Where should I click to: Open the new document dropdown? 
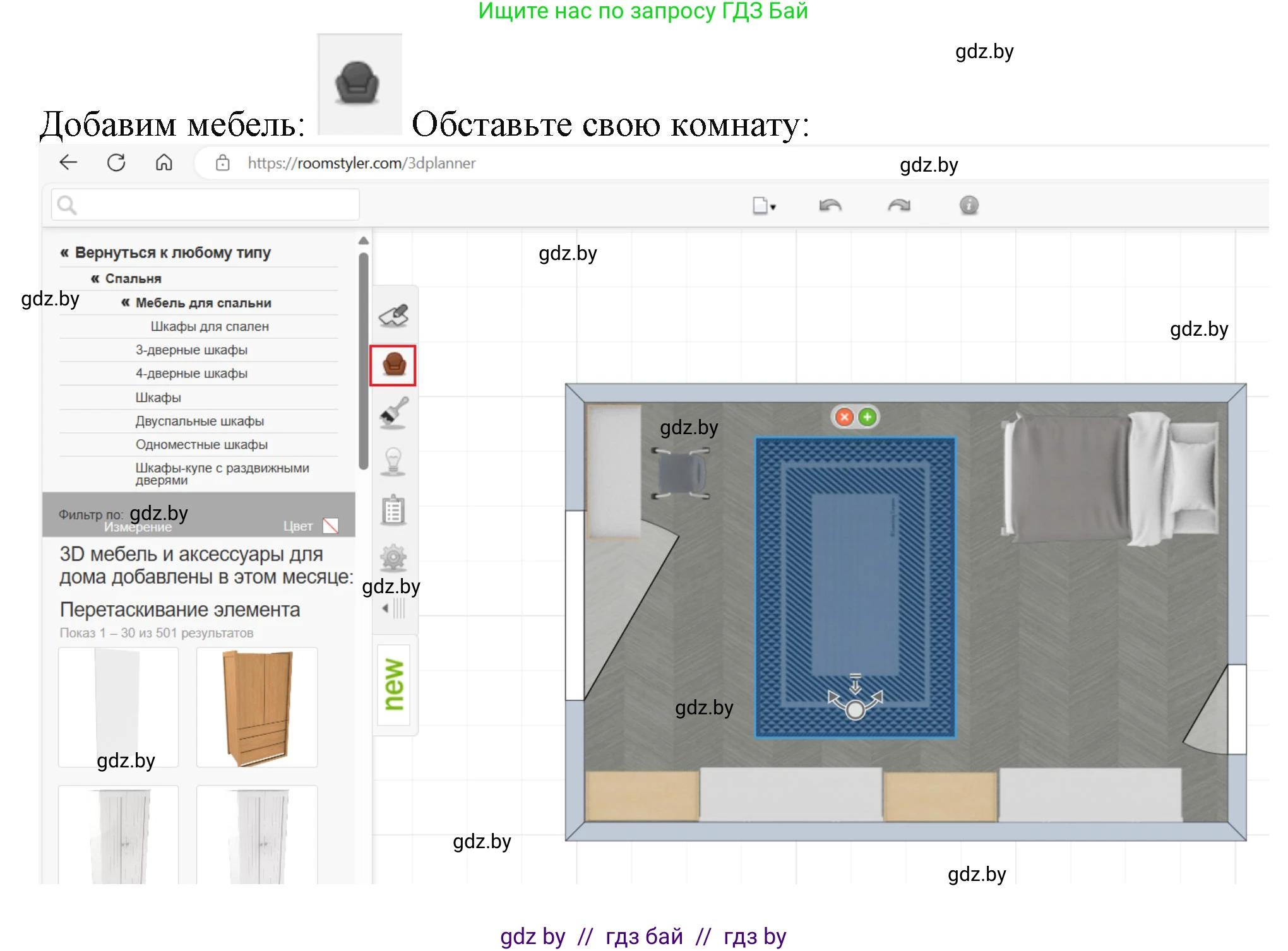(x=764, y=206)
